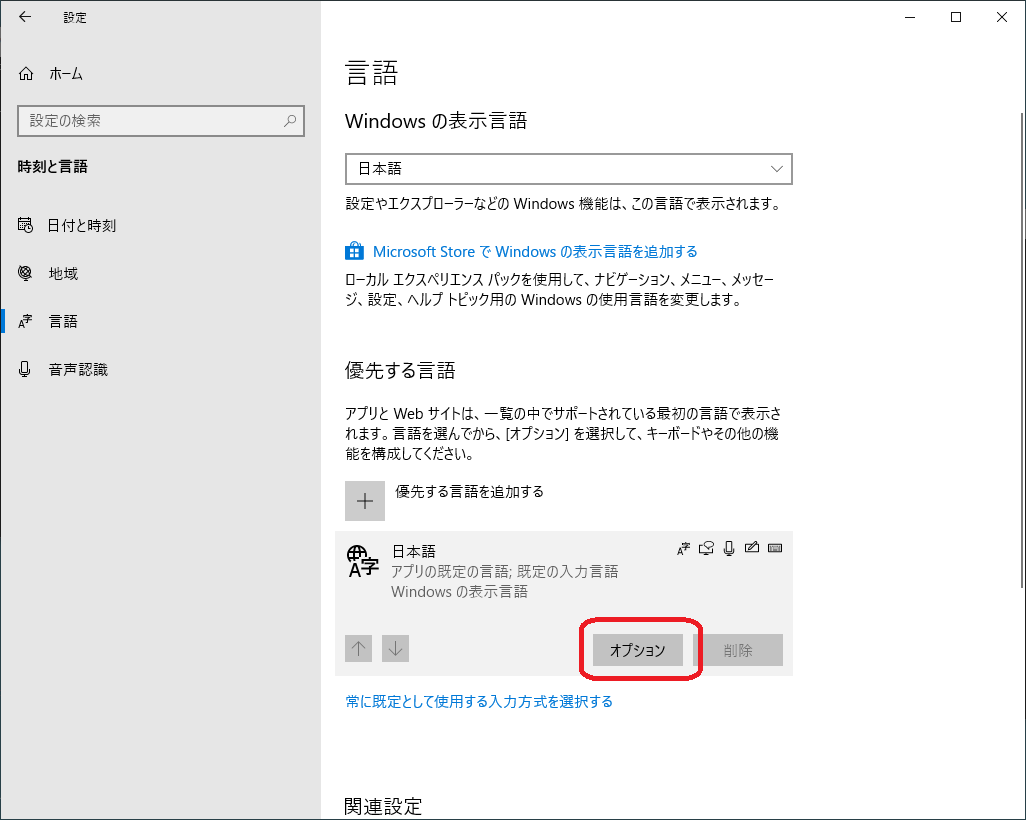Click the display language icon in the 日本語 row
The image size is (1026, 820).
(x=684, y=548)
